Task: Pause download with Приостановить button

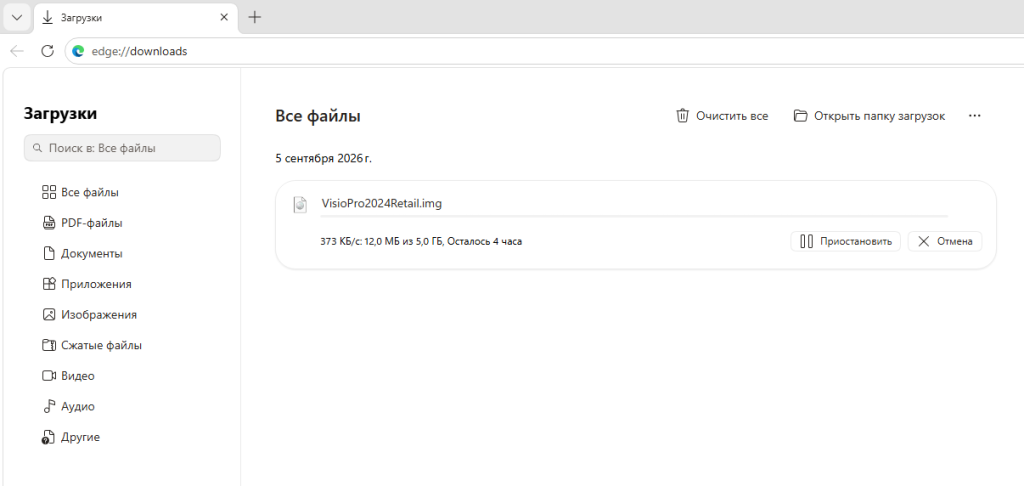Action: tap(845, 241)
